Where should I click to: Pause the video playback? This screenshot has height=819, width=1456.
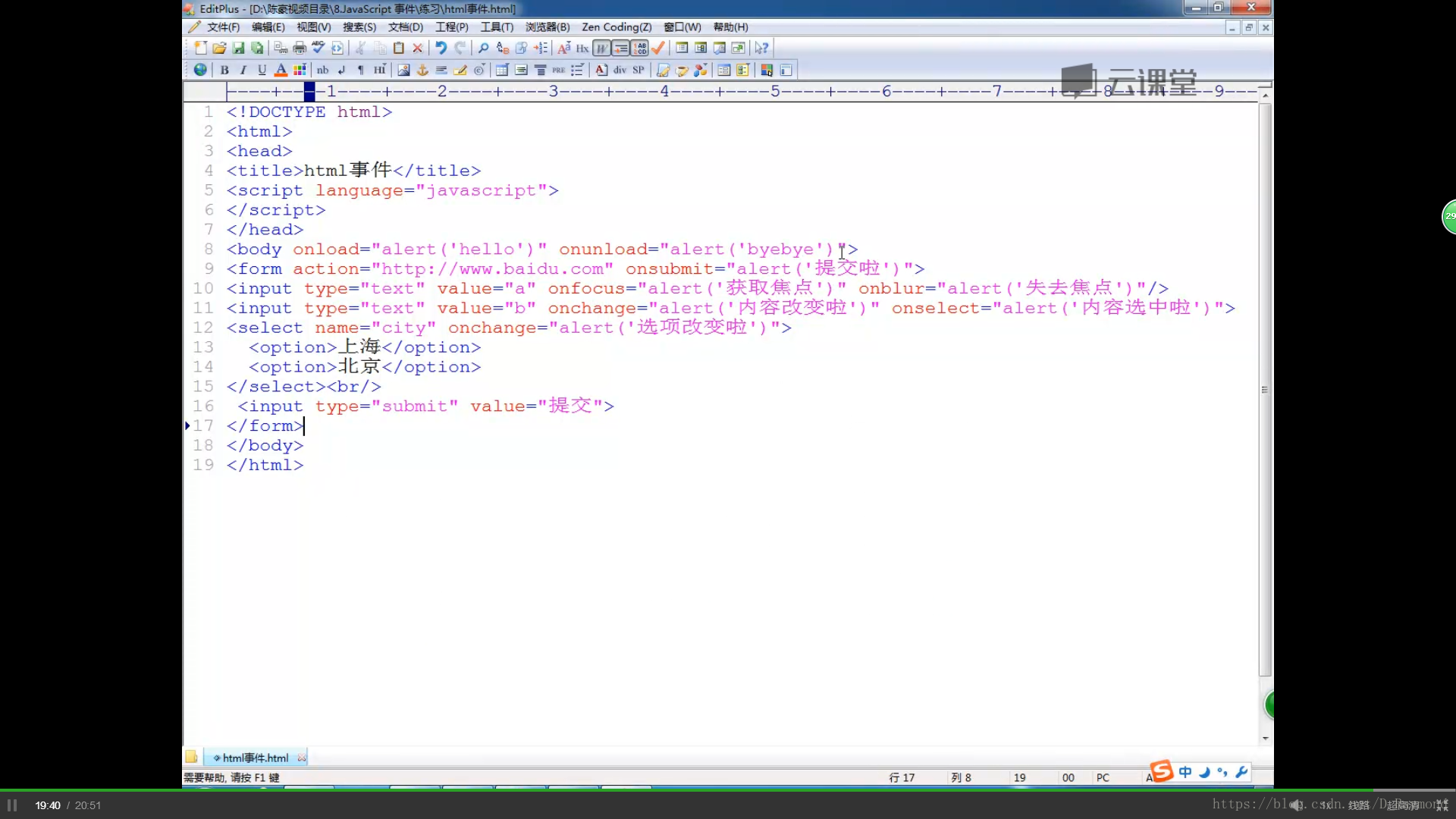pos(12,805)
